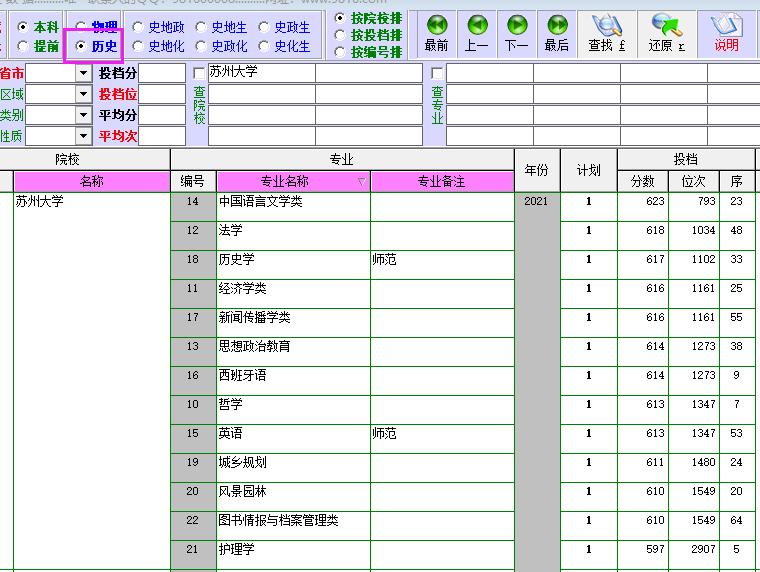This screenshot has width=760, height=572.
Task: Open the 类别 dropdown
Action: (83, 115)
